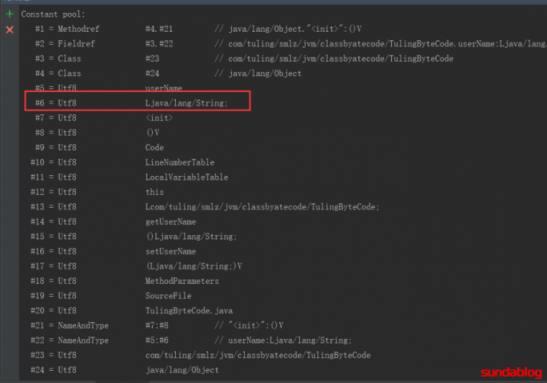
Task: Click 'SourceFile' at #19
Action: 168,296
